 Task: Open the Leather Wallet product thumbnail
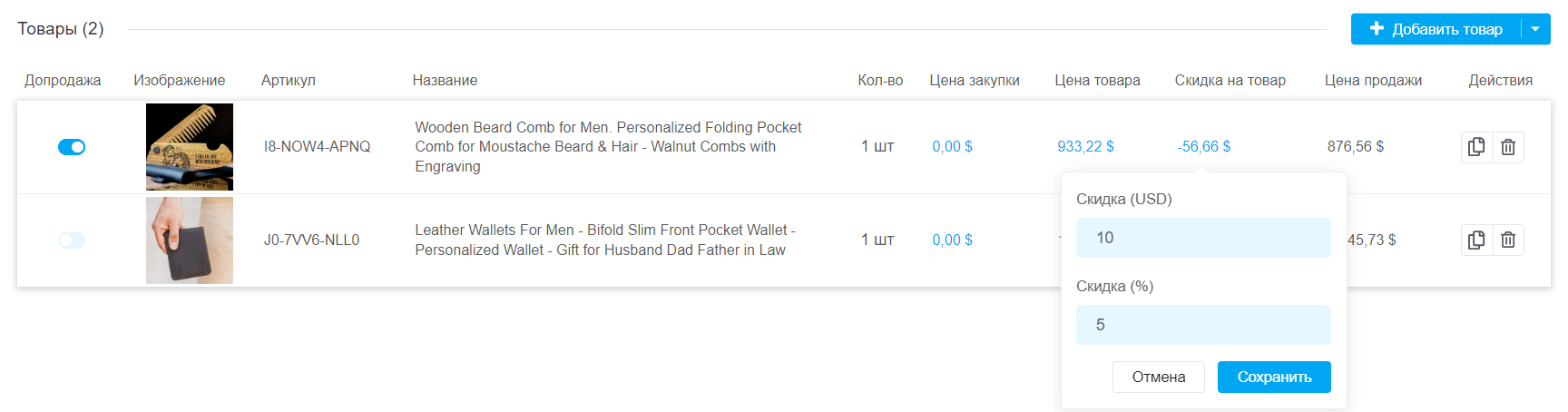point(190,240)
